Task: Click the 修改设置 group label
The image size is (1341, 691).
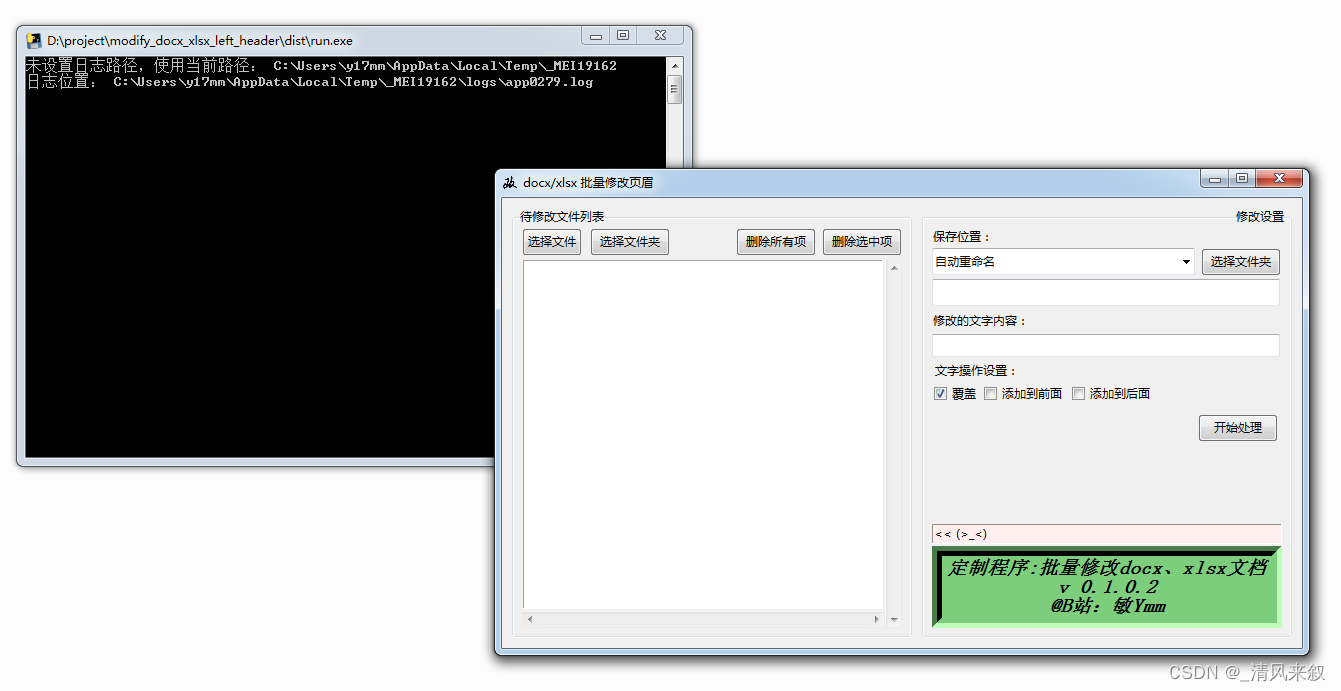Action: point(1260,216)
